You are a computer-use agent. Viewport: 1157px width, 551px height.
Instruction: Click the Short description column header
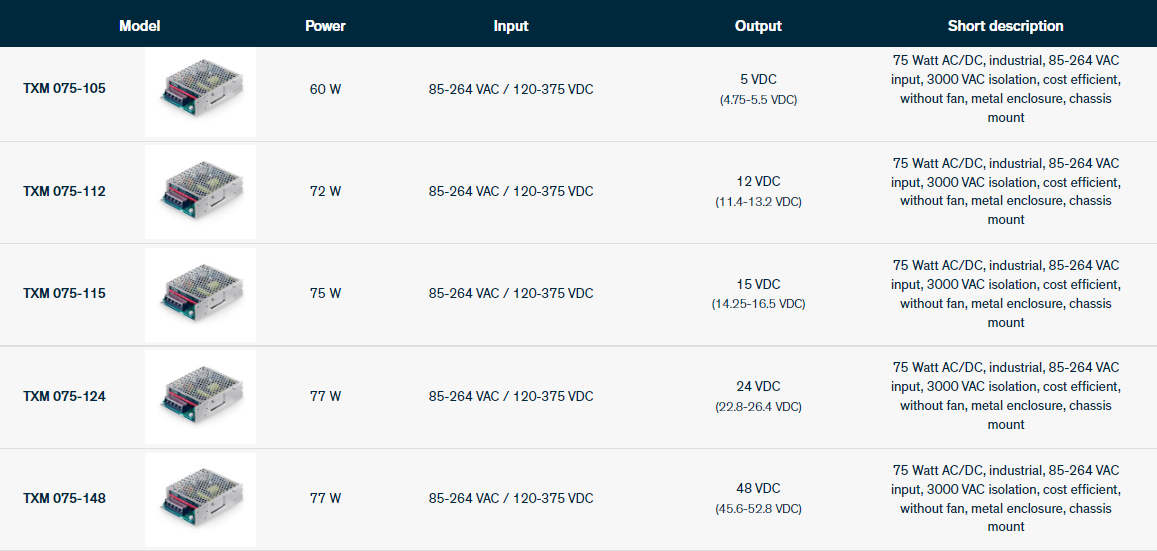[1005, 26]
